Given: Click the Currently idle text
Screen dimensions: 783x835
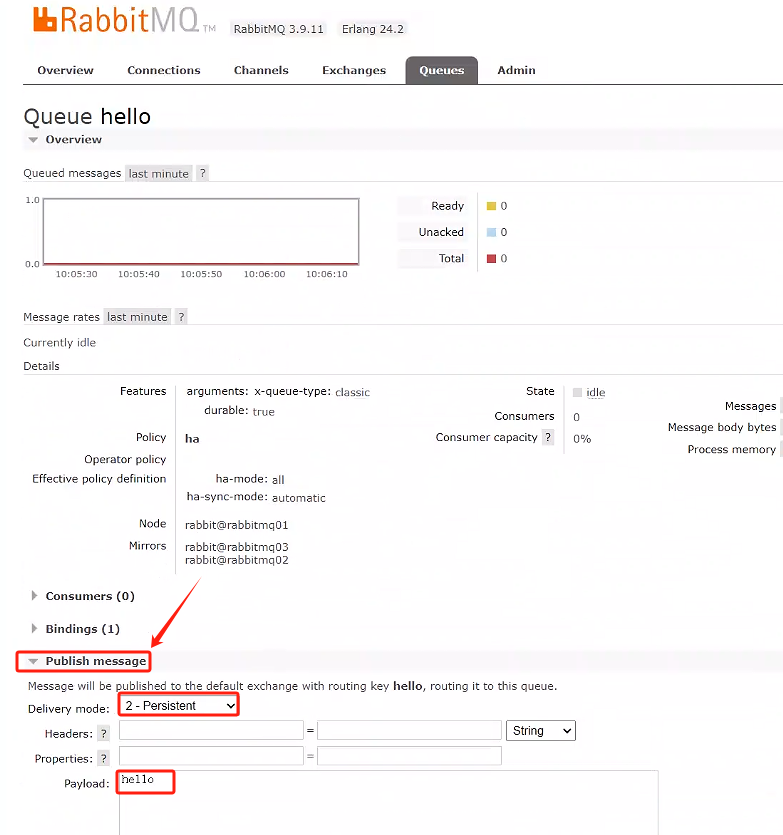Looking at the screenshot, I should pyautogui.click(x=60, y=342).
